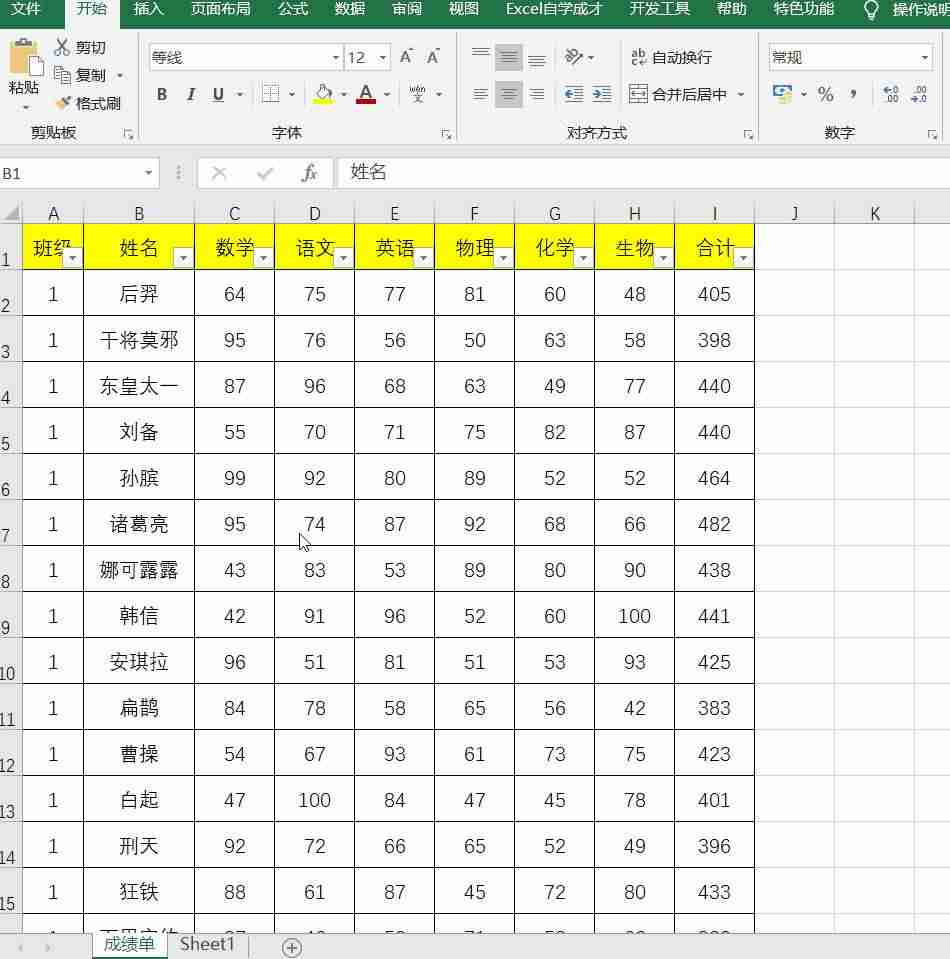This screenshot has height=959, width=950.
Task: Click the Paste icon
Action: 24,57
